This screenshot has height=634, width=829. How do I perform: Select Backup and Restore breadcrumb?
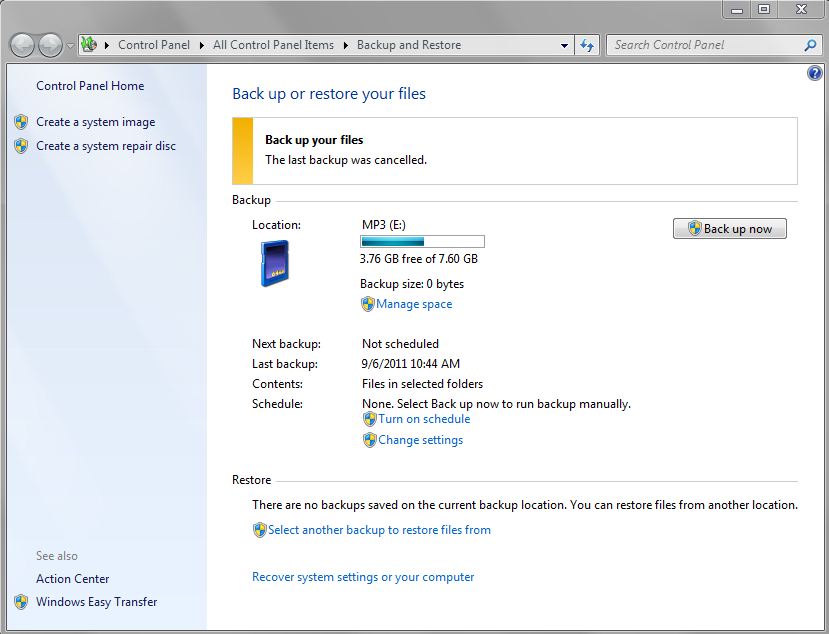(409, 45)
